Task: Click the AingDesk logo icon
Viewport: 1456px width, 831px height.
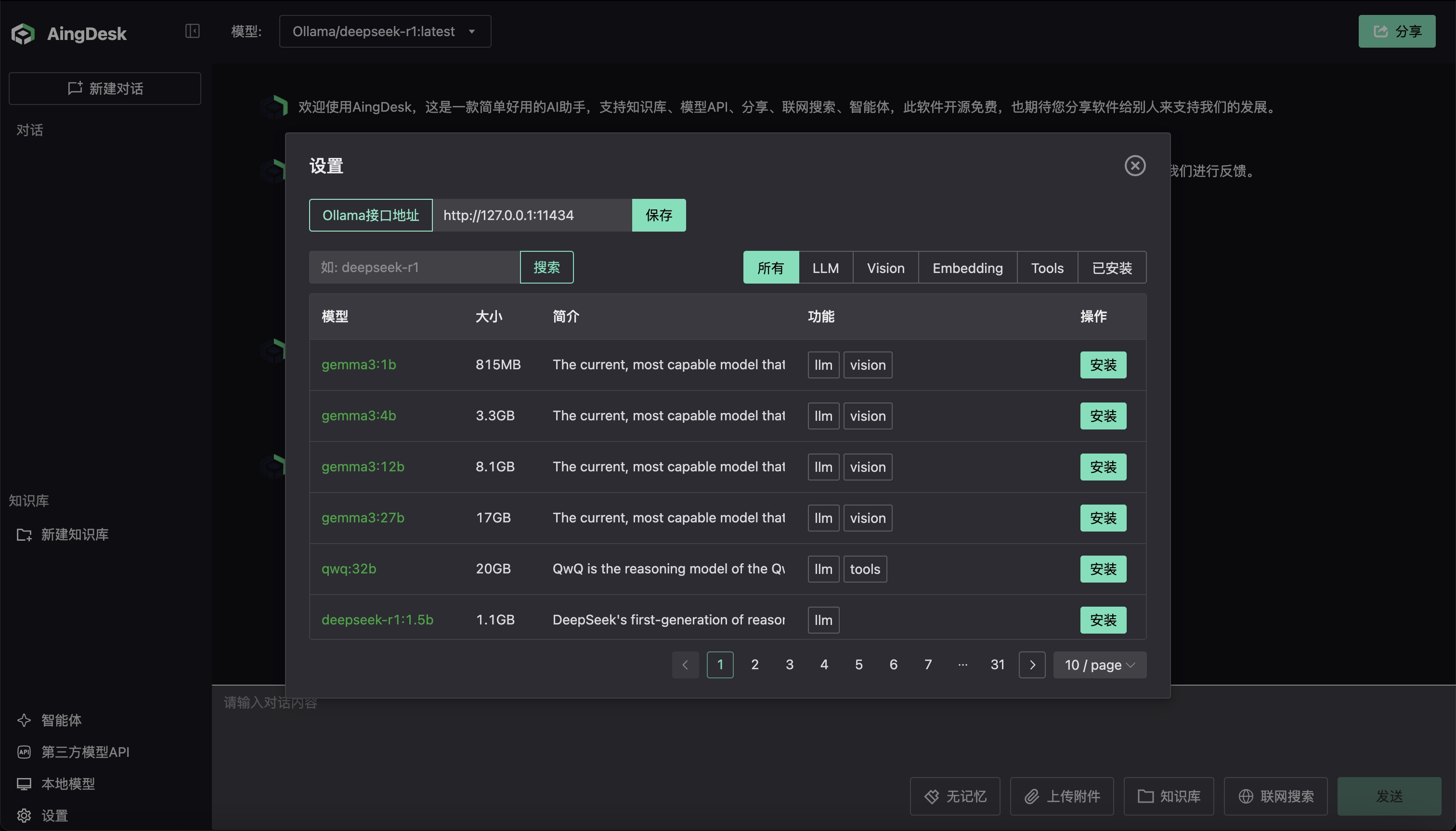Action: click(23, 34)
